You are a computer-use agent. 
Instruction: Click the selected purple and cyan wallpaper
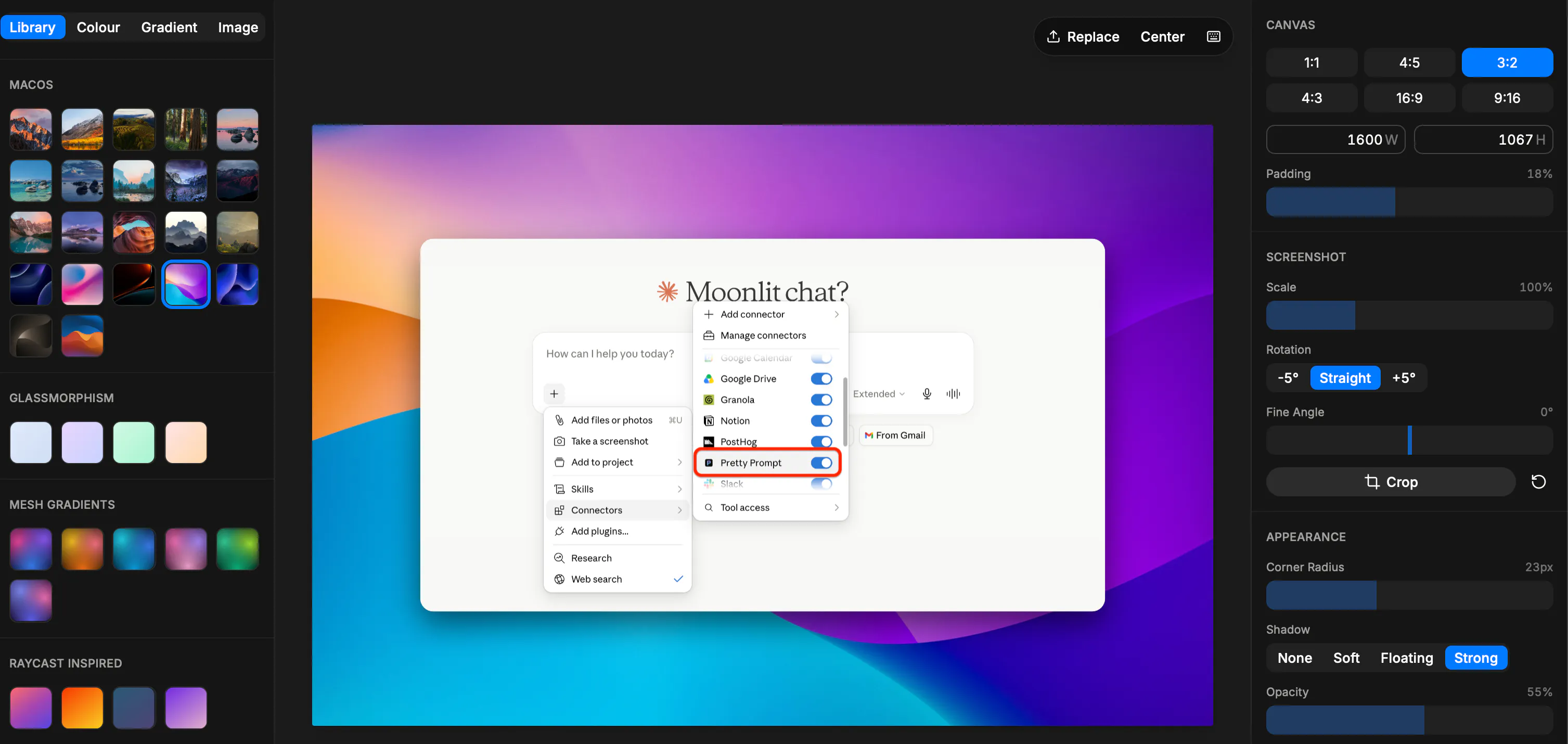pos(186,284)
